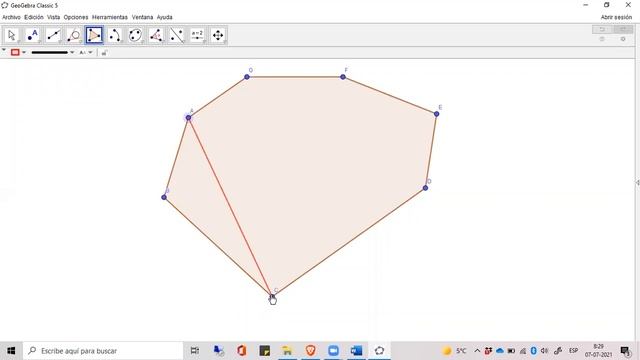Open Task View on the taskbar
640x360 pixels.
(x=195, y=351)
